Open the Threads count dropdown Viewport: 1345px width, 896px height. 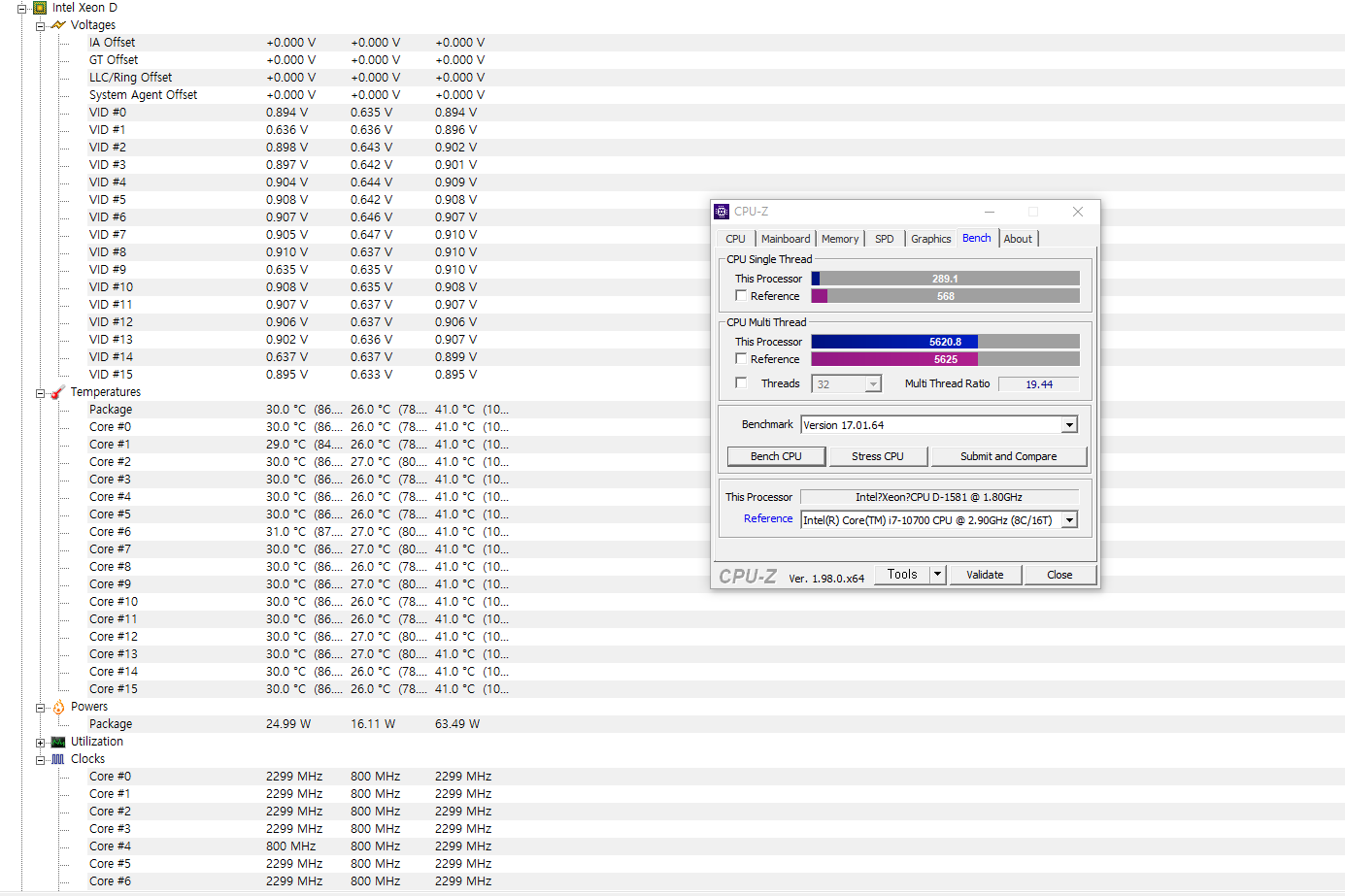pyautogui.click(x=873, y=384)
